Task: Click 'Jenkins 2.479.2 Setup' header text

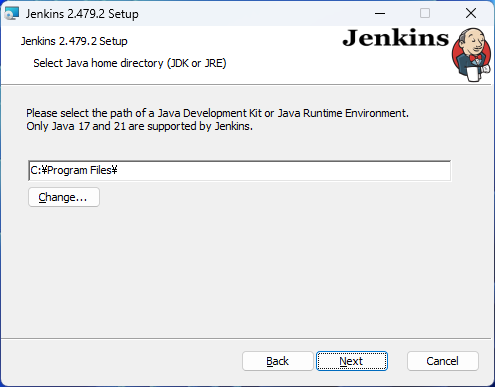Action: pyautogui.click(x=74, y=41)
